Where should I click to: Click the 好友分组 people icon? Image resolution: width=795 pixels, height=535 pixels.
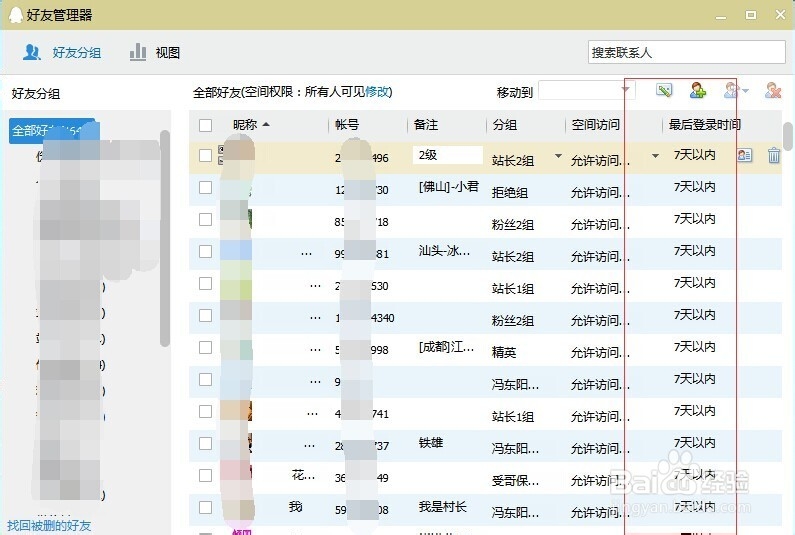(x=32, y=52)
